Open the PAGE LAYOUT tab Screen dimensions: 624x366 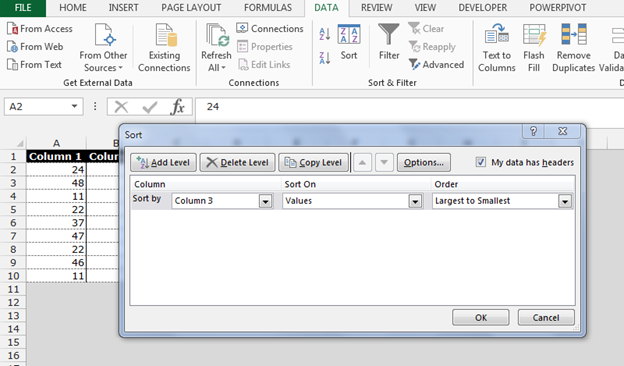click(x=191, y=8)
